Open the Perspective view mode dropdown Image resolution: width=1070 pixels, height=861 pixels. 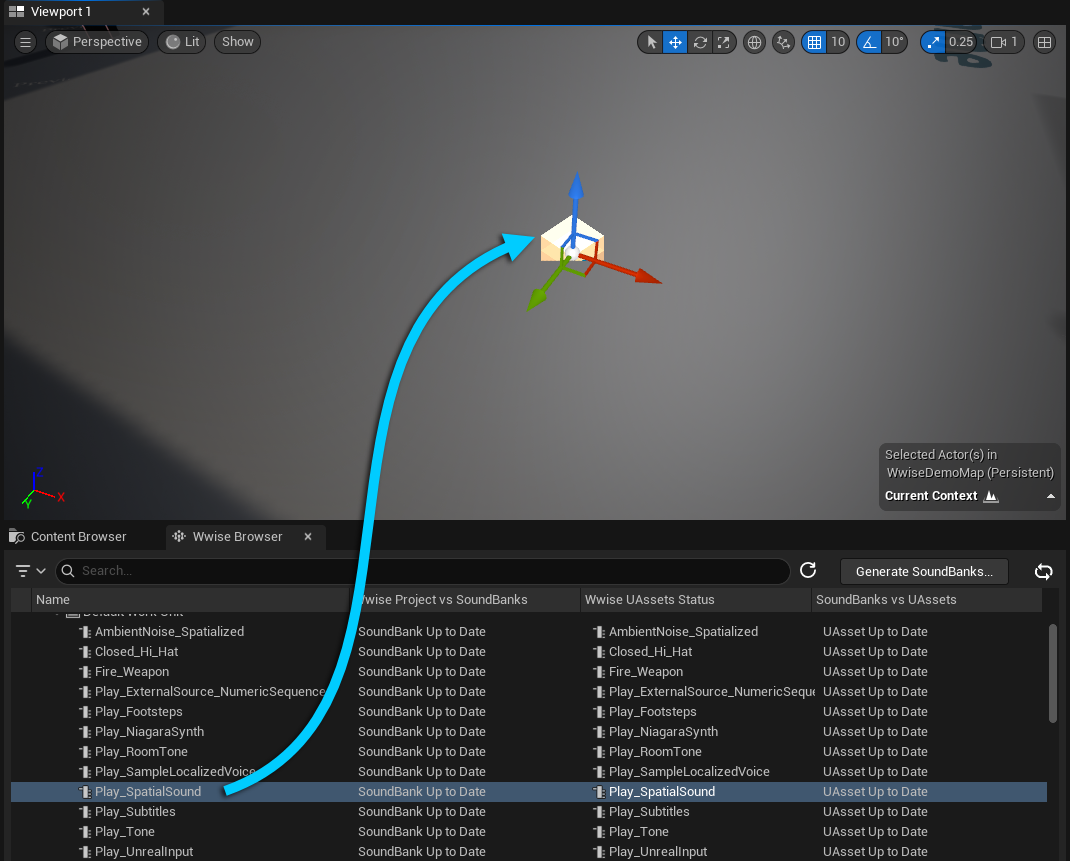click(97, 42)
